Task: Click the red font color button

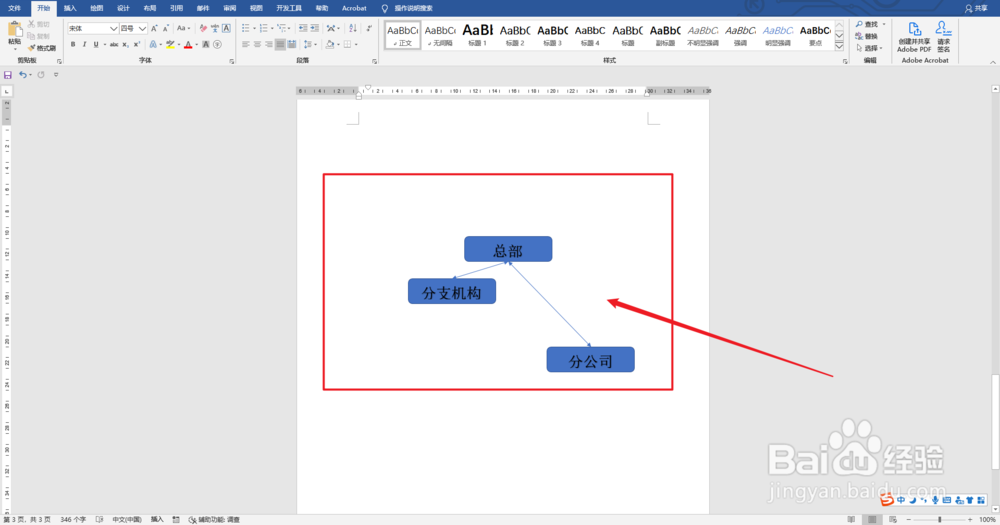Action: [x=188, y=45]
